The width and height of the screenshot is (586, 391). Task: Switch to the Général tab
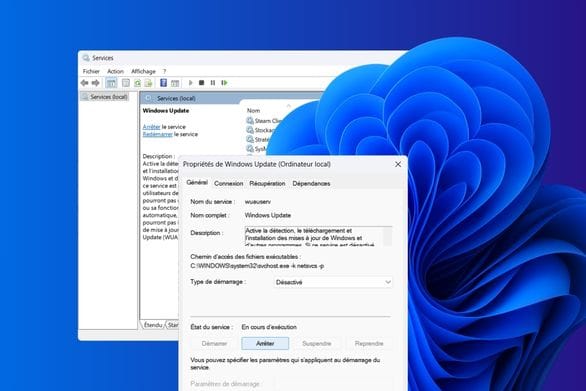[197, 182]
